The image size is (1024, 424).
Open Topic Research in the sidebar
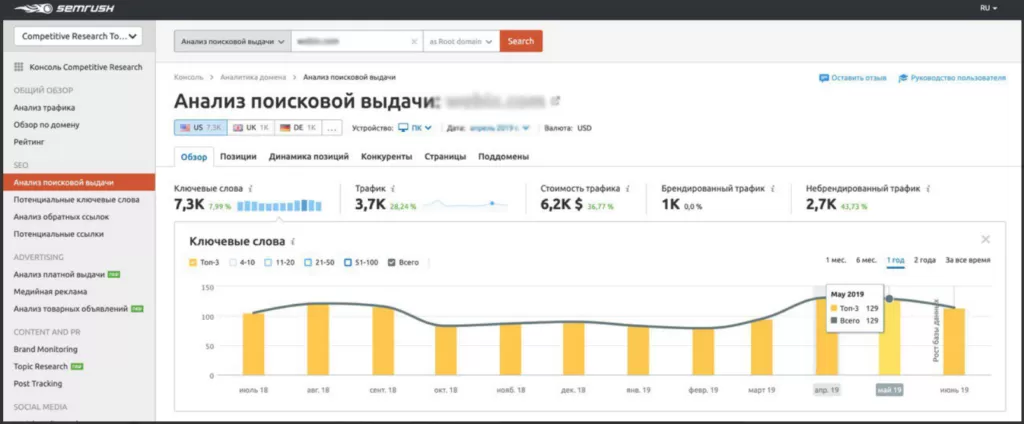(40, 367)
